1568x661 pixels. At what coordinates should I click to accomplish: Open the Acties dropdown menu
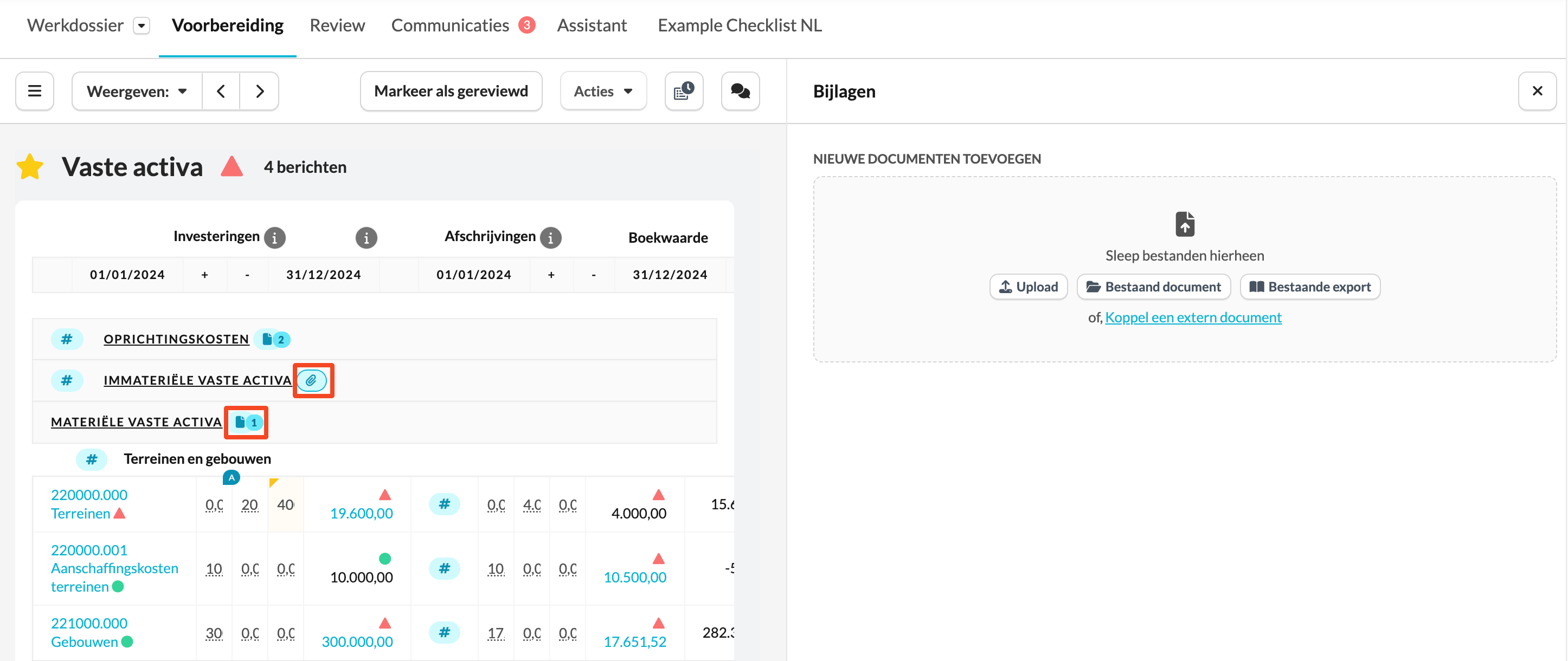point(602,91)
